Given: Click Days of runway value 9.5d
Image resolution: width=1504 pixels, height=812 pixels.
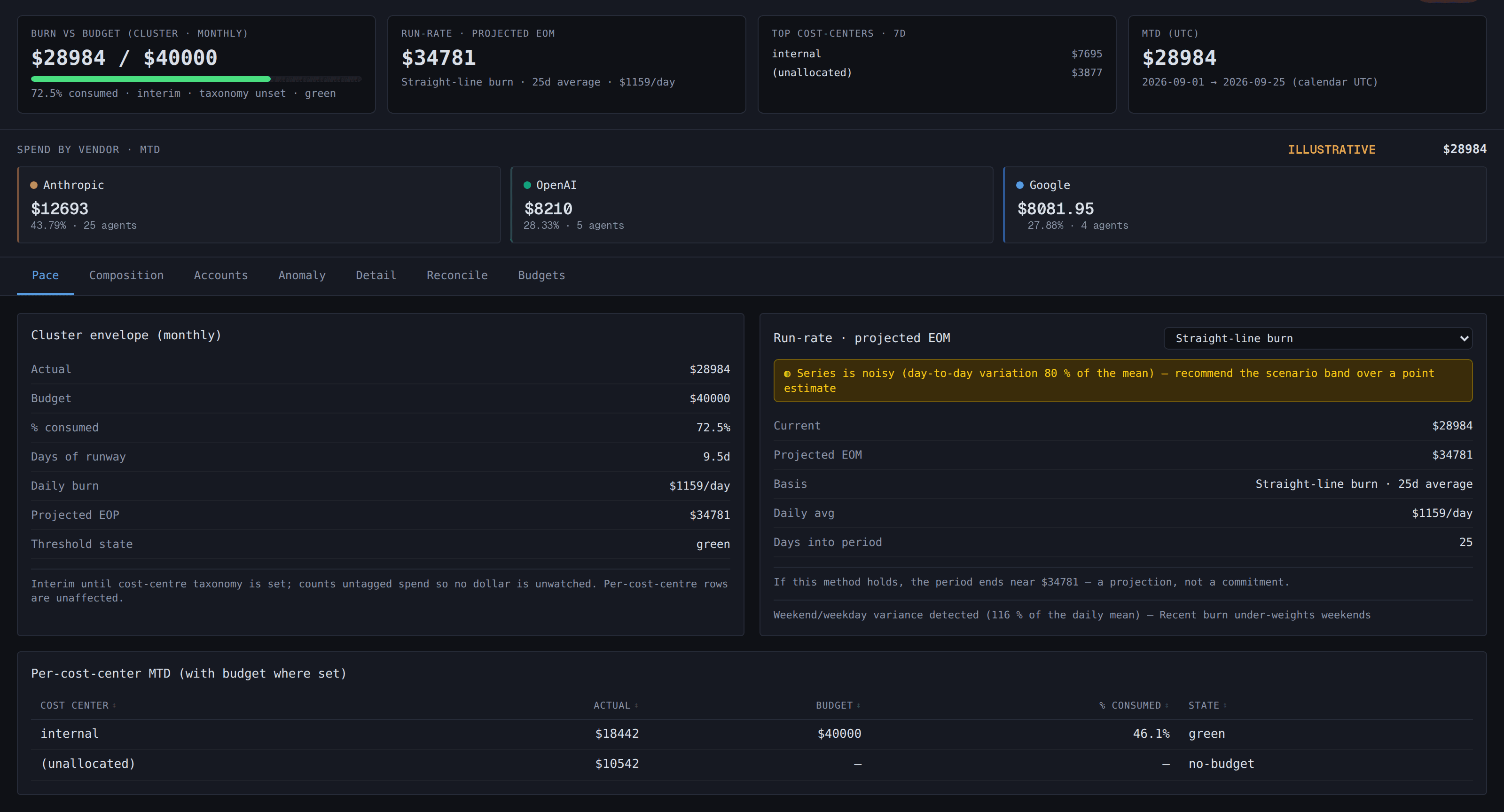Looking at the screenshot, I should coord(716,456).
